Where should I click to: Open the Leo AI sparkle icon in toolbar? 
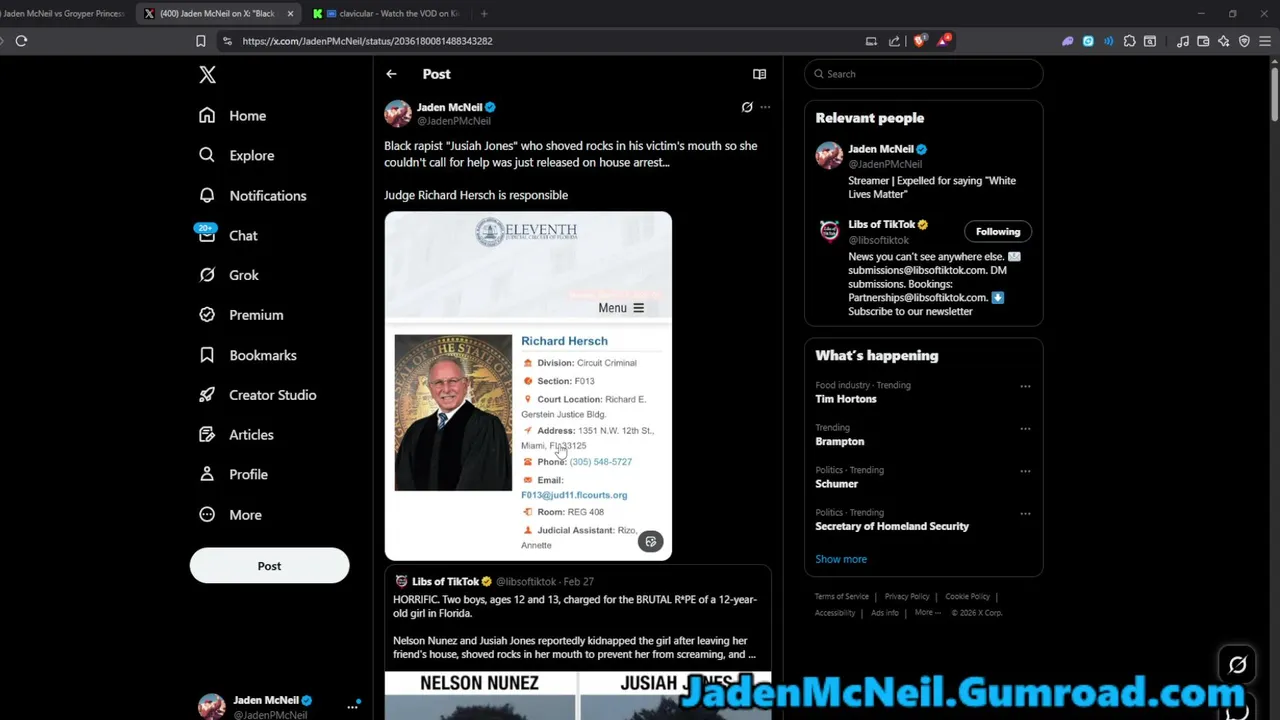pos(1223,41)
